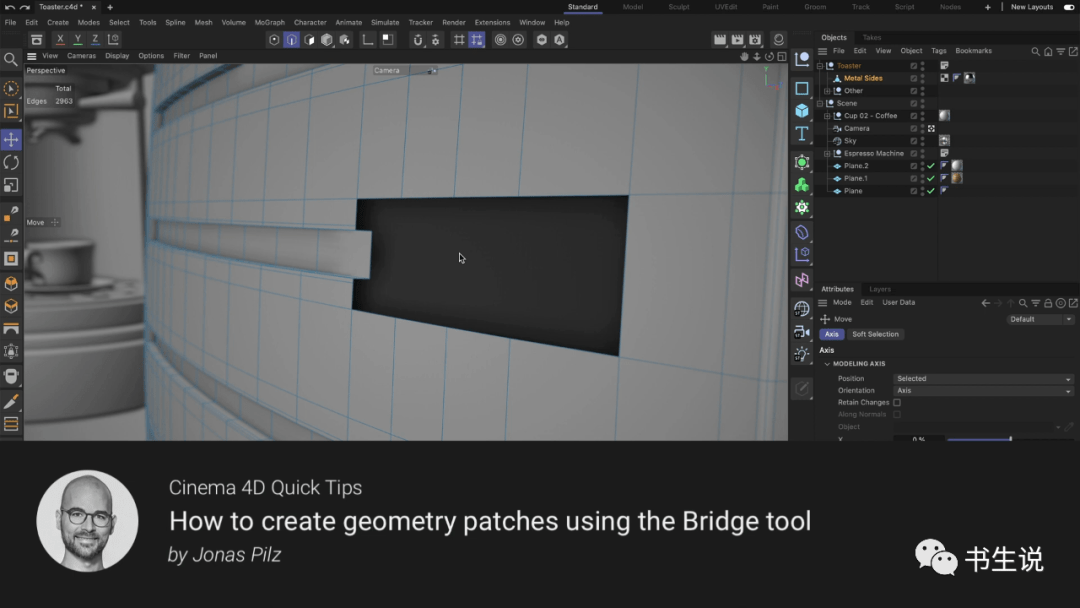Toggle Z axis lock

95,40
